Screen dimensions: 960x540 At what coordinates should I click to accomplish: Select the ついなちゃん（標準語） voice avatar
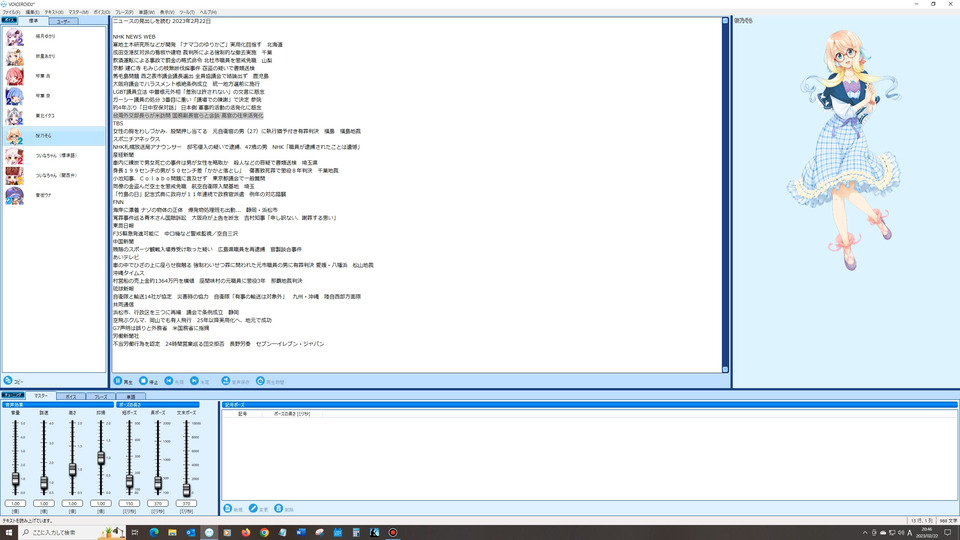[15, 156]
